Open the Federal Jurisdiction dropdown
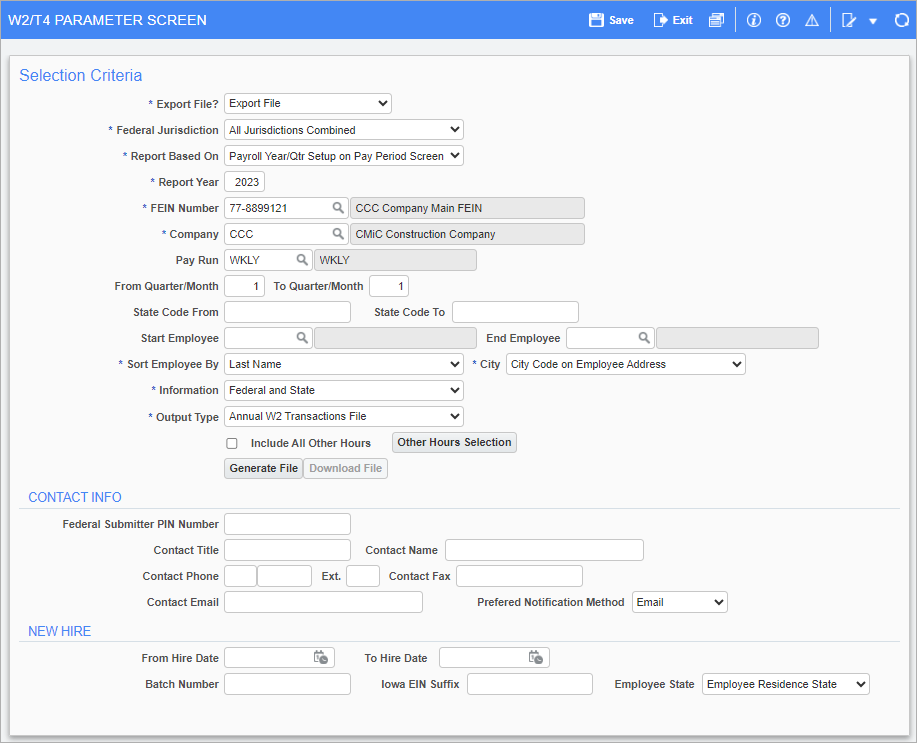Viewport: 917px width, 743px height. coord(344,130)
